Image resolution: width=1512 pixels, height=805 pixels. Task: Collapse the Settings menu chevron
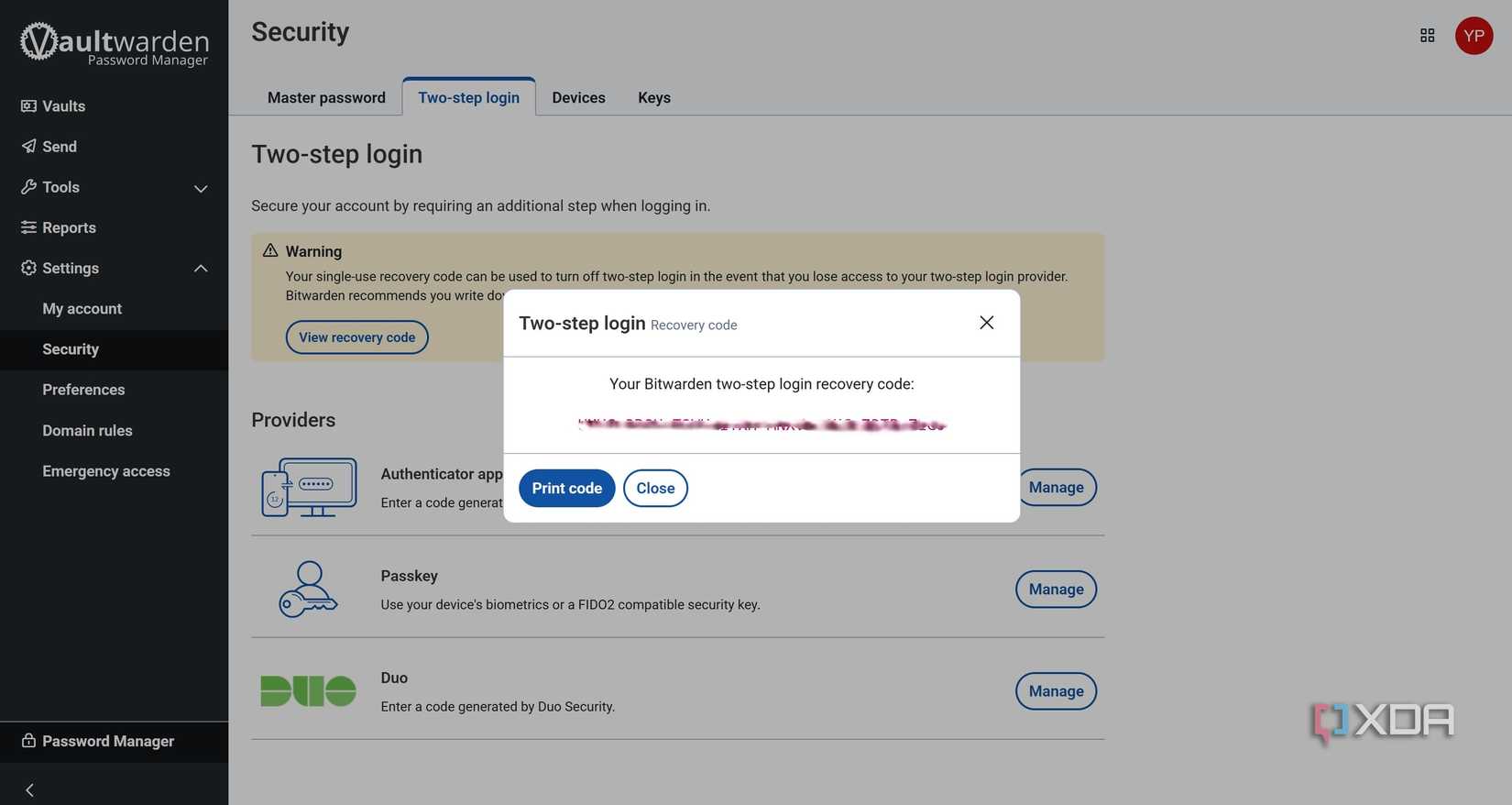[201, 269]
